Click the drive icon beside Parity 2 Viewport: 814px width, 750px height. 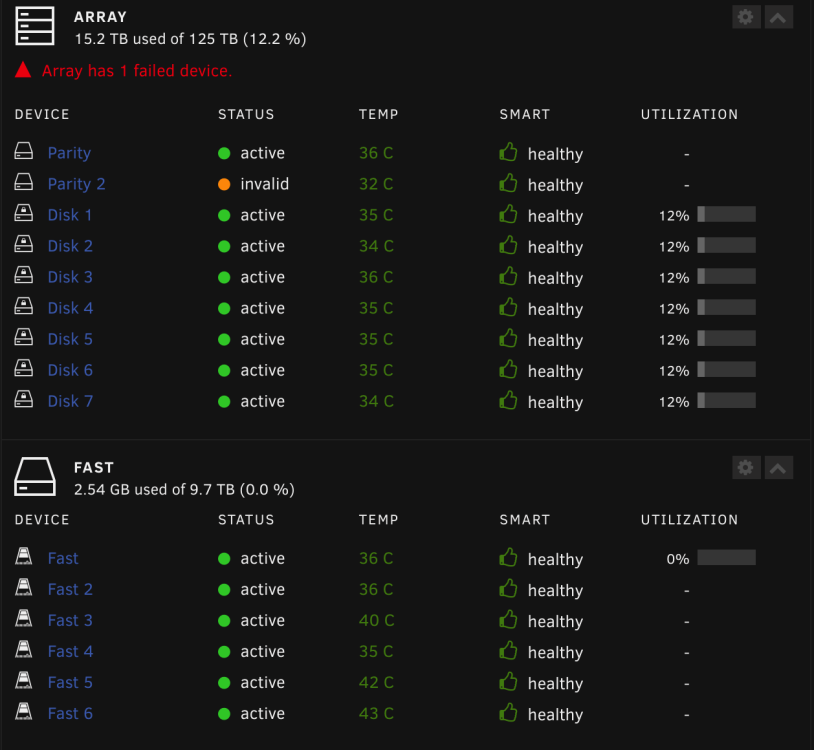(x=23, y=182)
